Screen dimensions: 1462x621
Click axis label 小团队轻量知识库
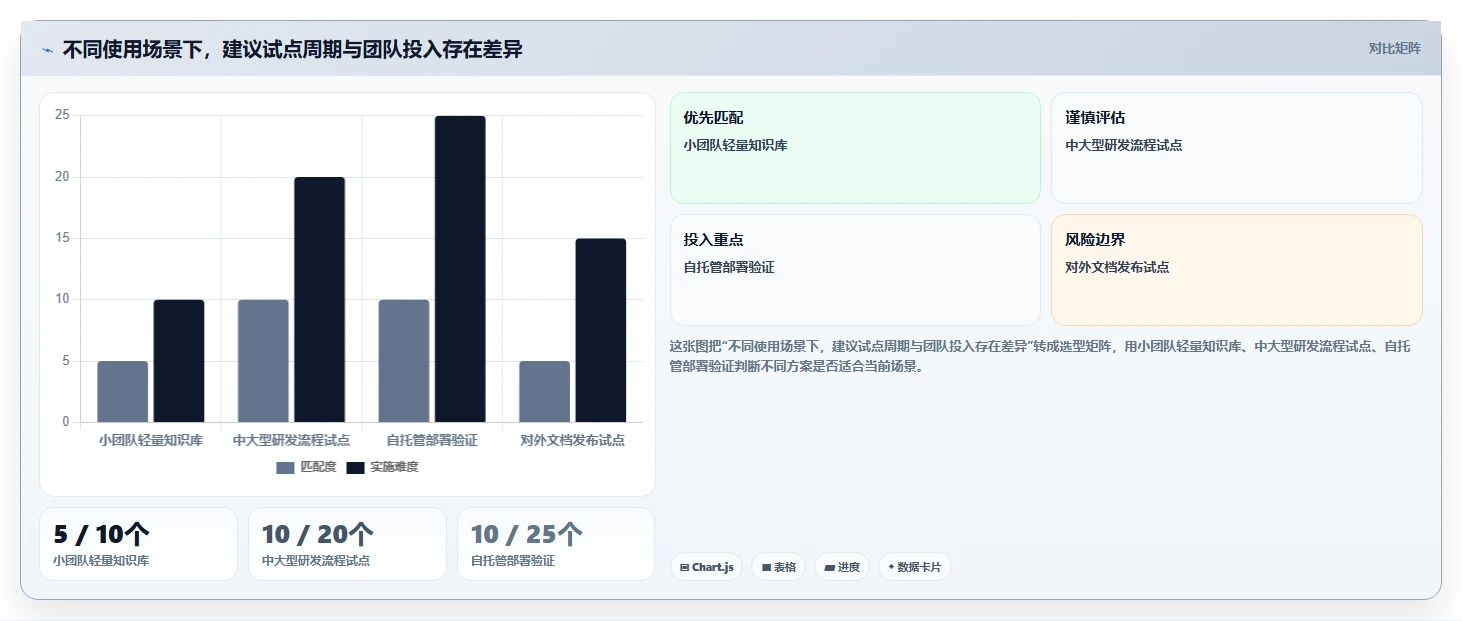[151, 440]
